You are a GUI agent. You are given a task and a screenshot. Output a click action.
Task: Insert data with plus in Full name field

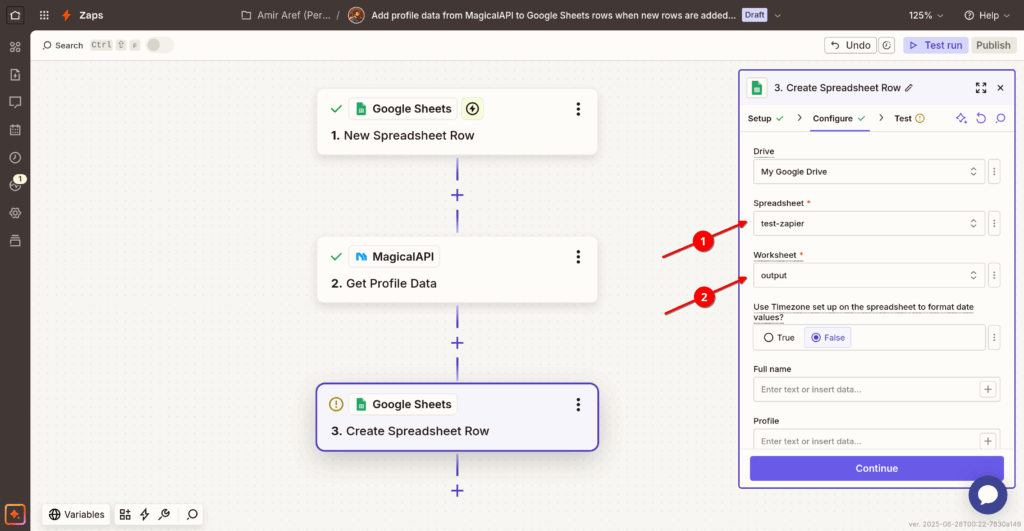click(987, 389)
